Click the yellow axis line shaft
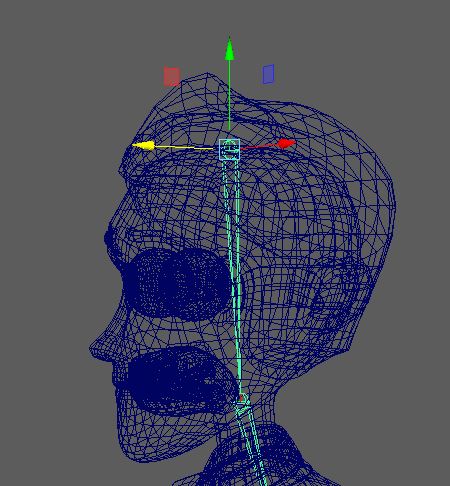The image size is (450, 486). (x=183, y=147)
